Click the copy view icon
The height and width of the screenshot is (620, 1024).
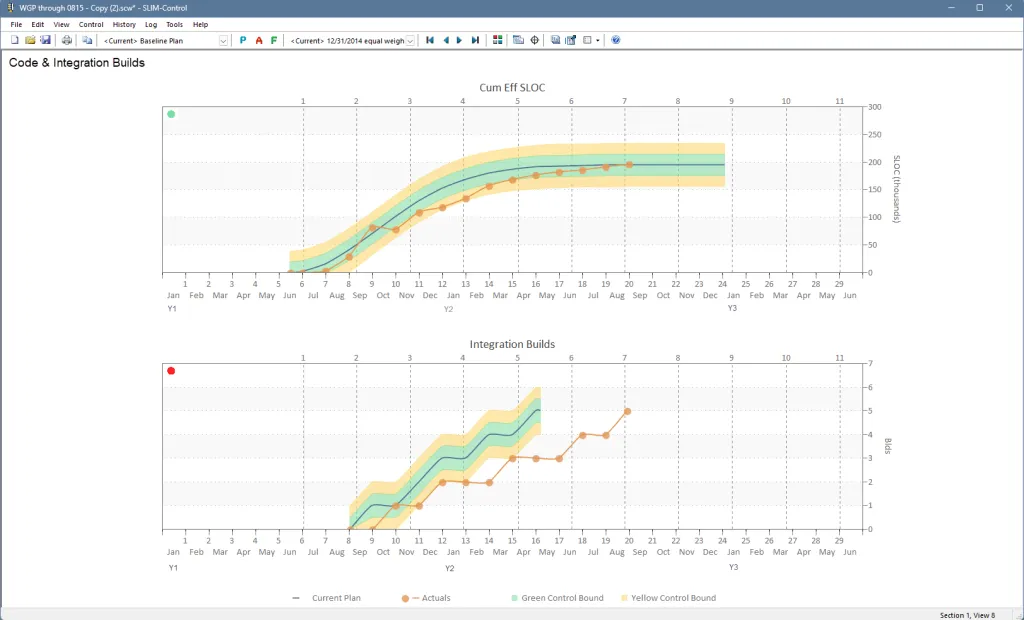87,41
